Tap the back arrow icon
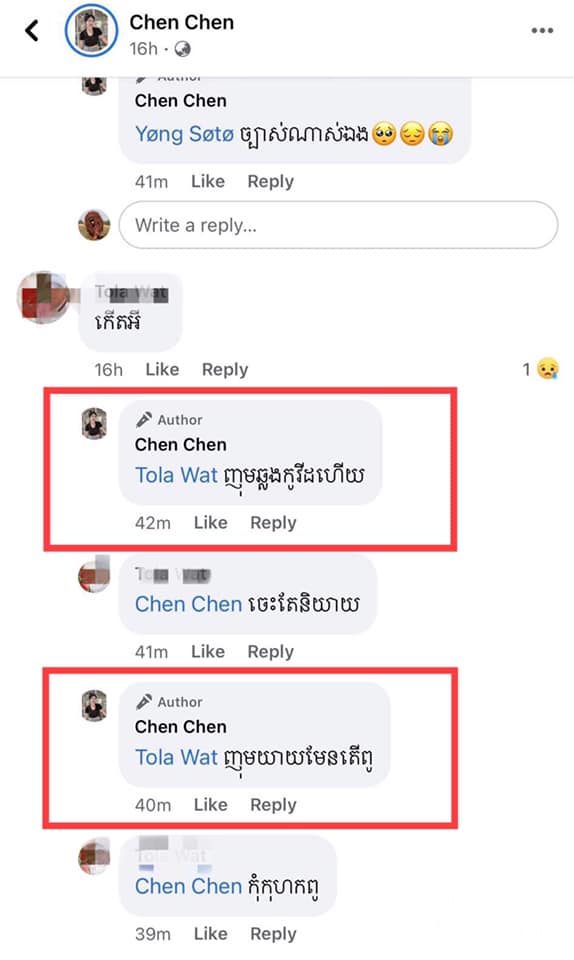 pos(32,30)
